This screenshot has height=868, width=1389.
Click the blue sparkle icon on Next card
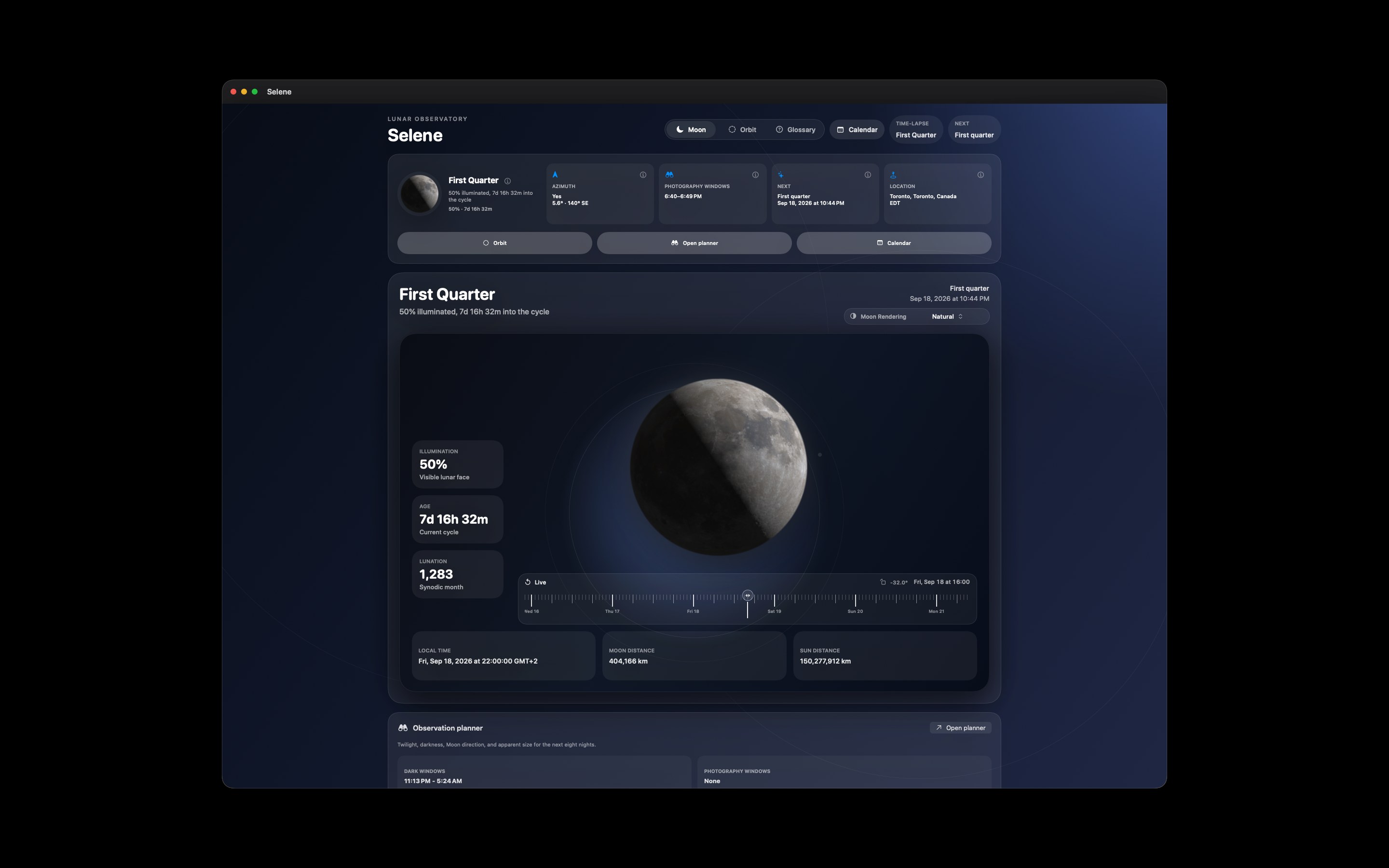click(x=781, y=175)
